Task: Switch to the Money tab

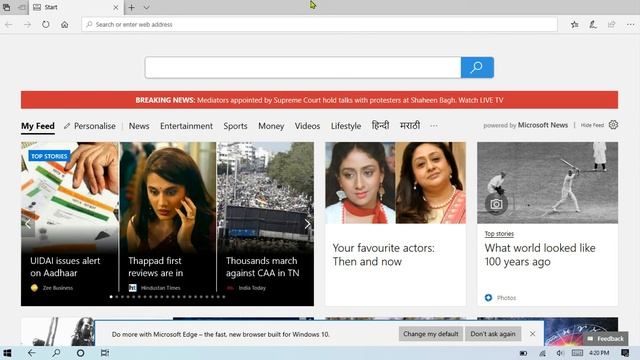Action: (271, 126)
